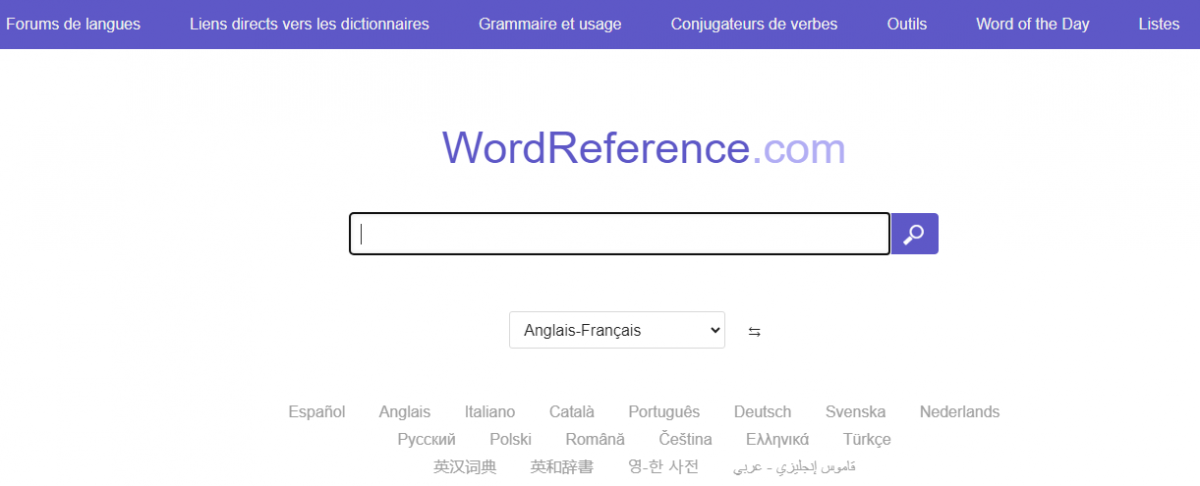Viewport: 1200px width, 486px height.
Task: Open the Anglais-Français dictionary dropdown
Action: tap(617, 330)
